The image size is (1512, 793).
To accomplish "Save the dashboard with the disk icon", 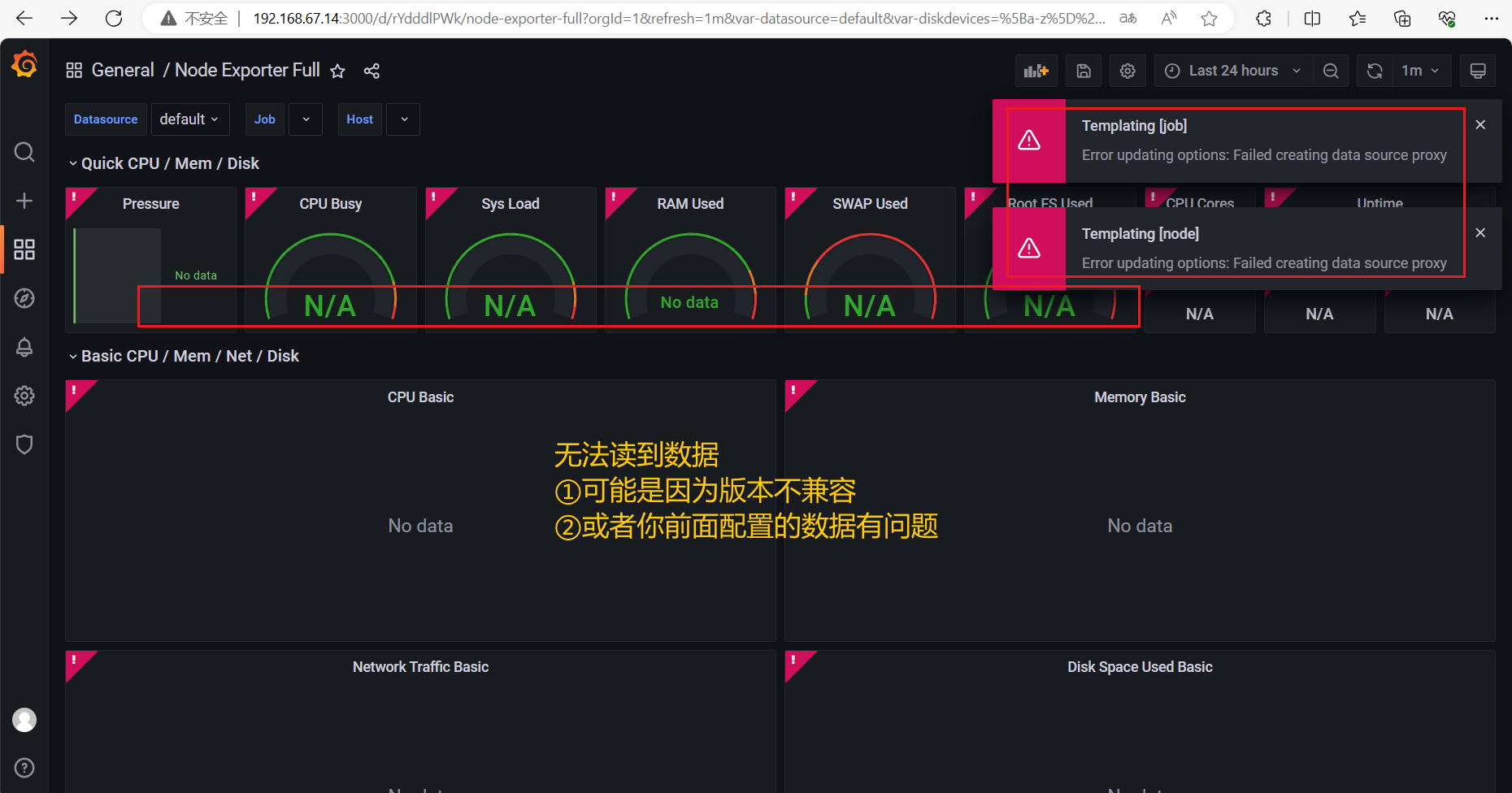I will 1084,71.
